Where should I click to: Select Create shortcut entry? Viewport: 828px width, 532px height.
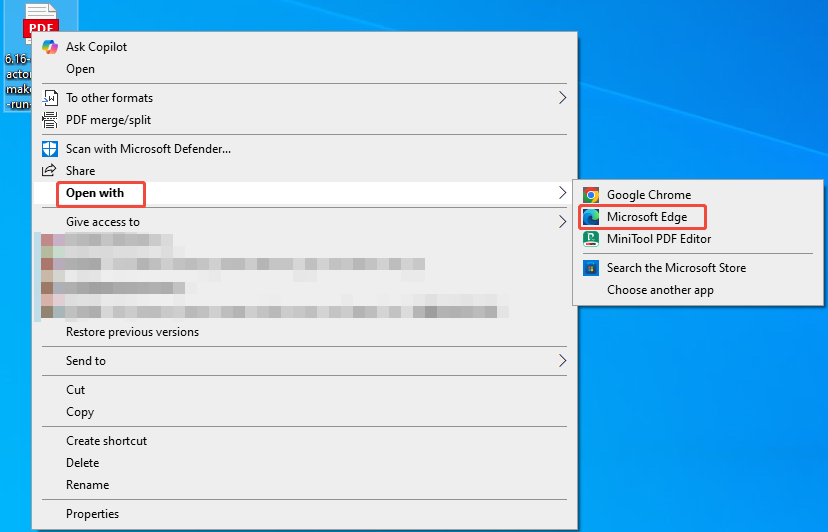coord(304,441)
